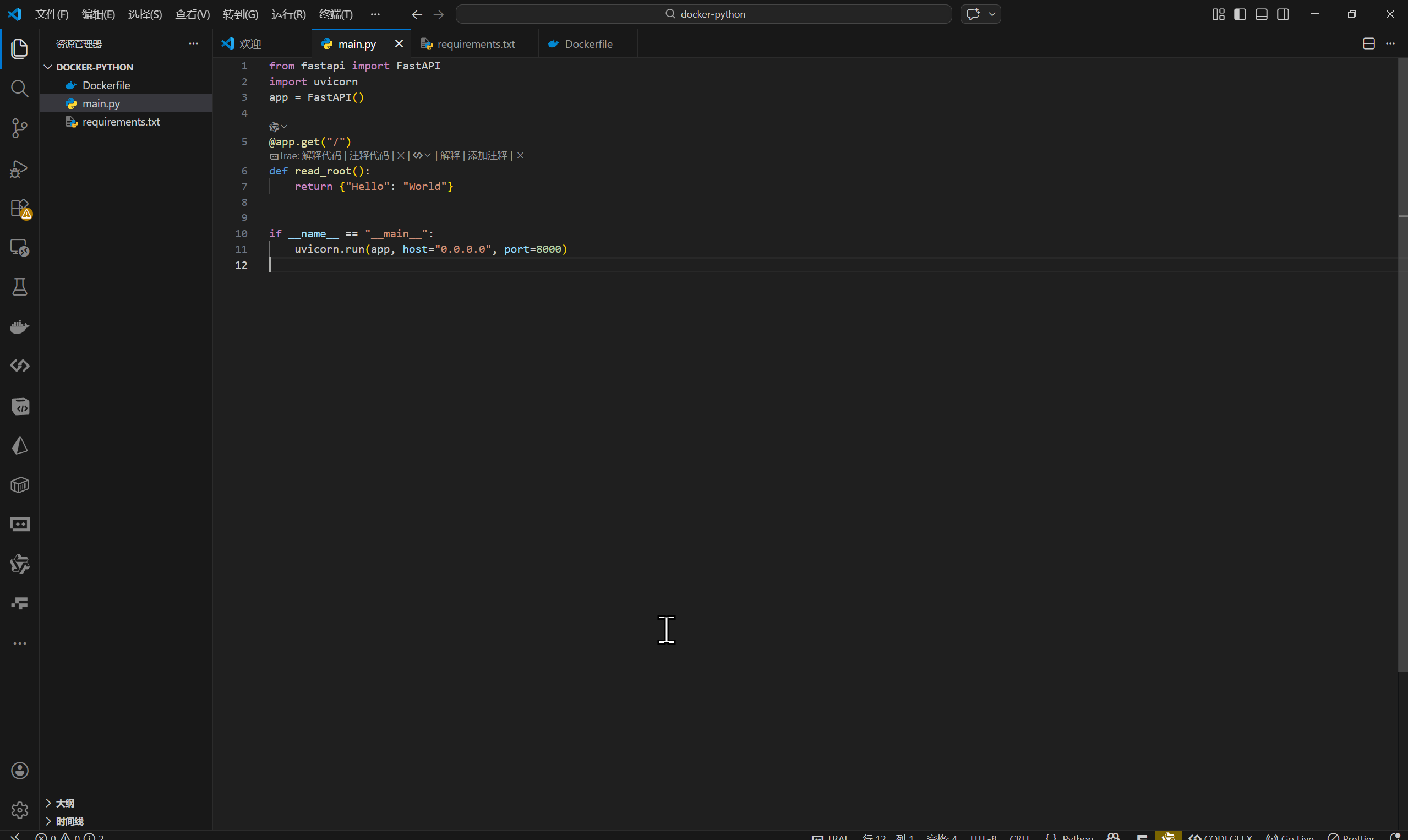Switch to the Dockerfile tab
The height and width of the screenshot is (840, 1408).
point(588,43)
